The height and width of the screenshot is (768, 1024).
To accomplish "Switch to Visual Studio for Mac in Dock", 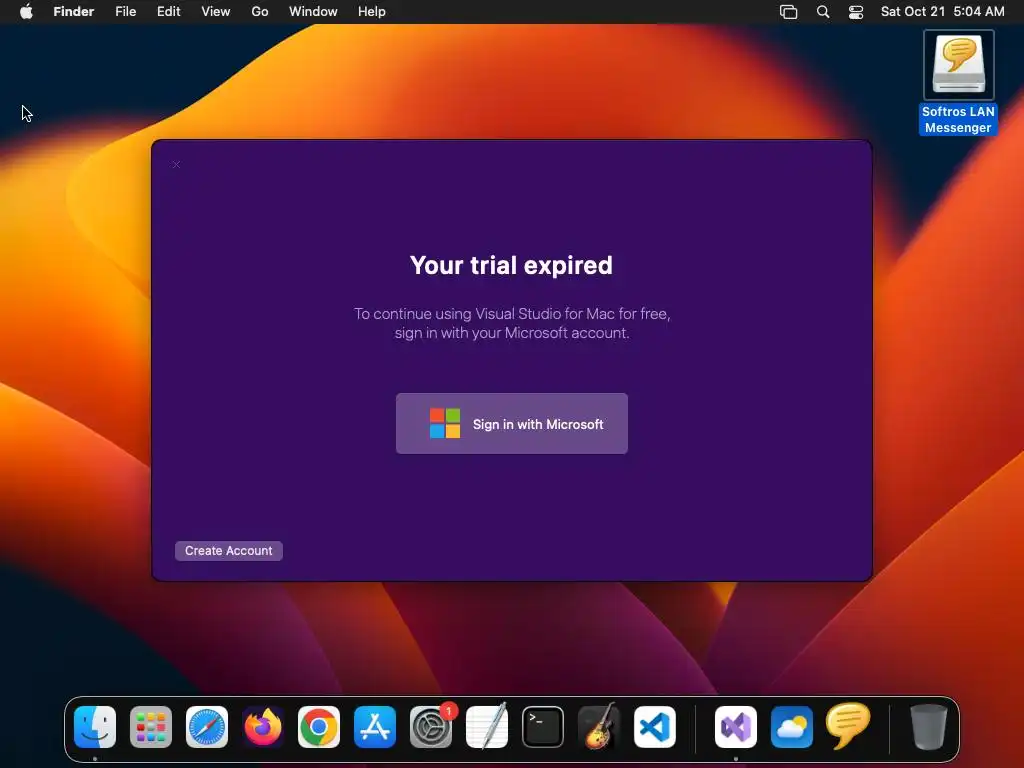I will pos(736,727).
